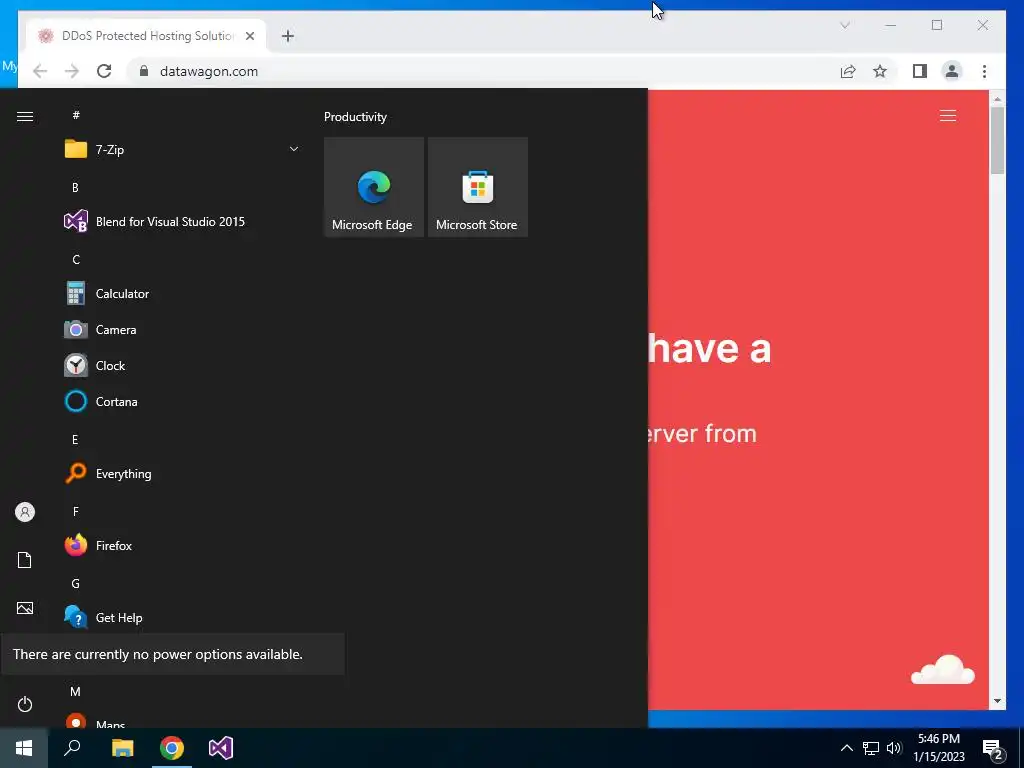Viewport: 1024px width, 768px height.
Task: Open the volume tray icon
Action: 894,748
